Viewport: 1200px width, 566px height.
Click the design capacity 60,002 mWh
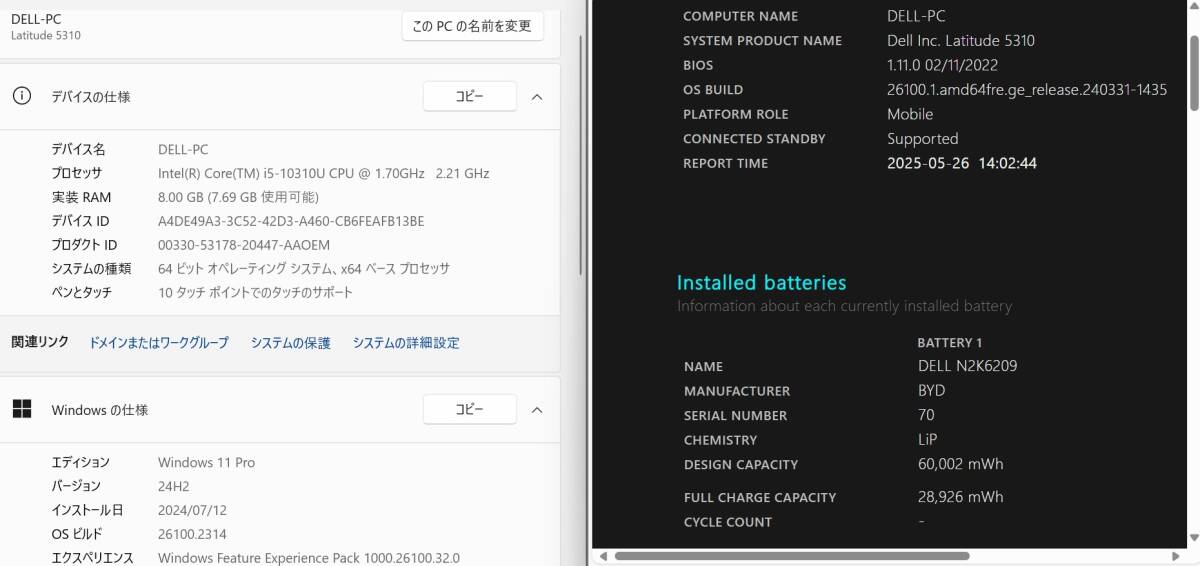[x=960, y=464]
